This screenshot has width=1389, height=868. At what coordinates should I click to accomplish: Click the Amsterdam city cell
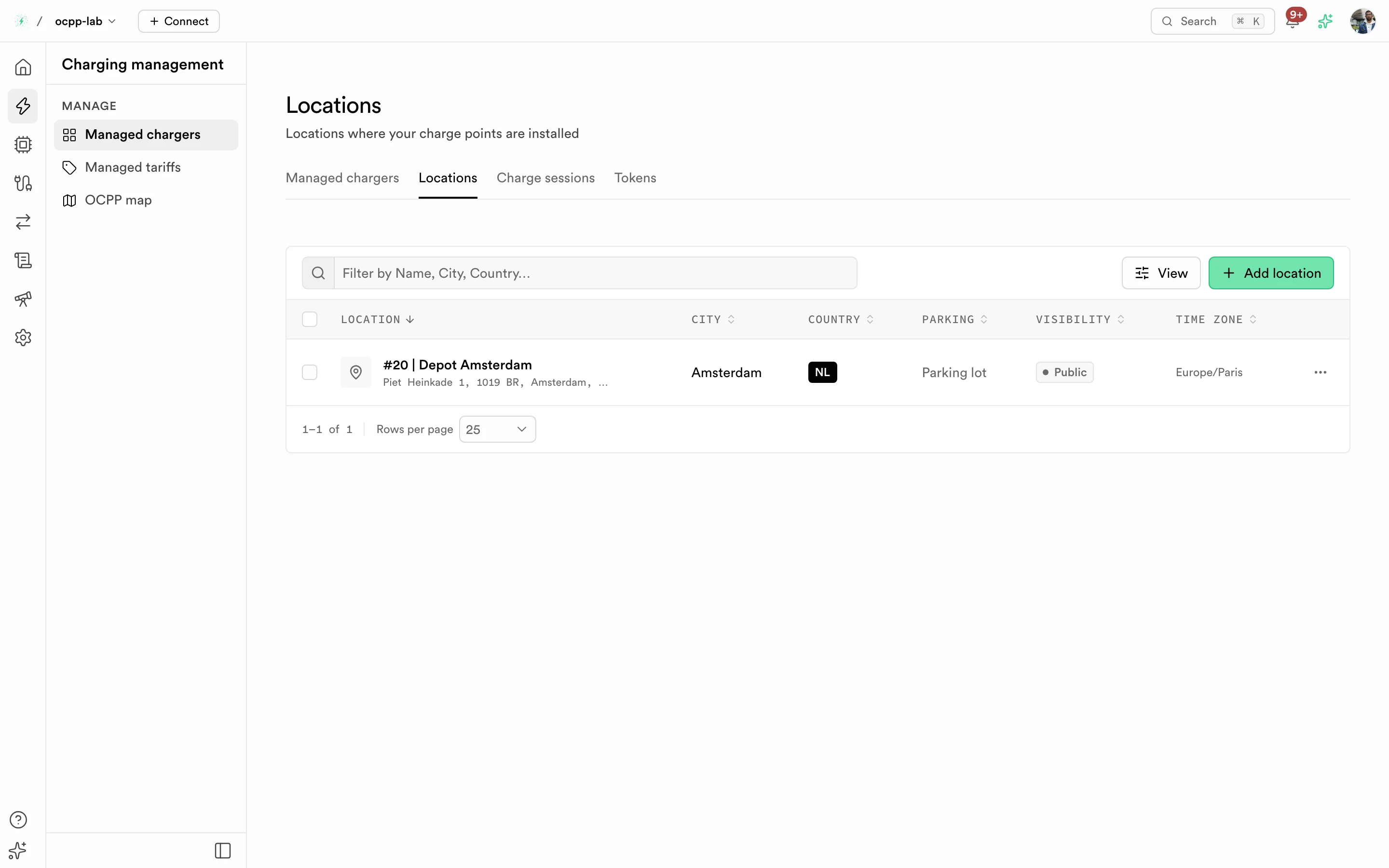click(726, 373)
